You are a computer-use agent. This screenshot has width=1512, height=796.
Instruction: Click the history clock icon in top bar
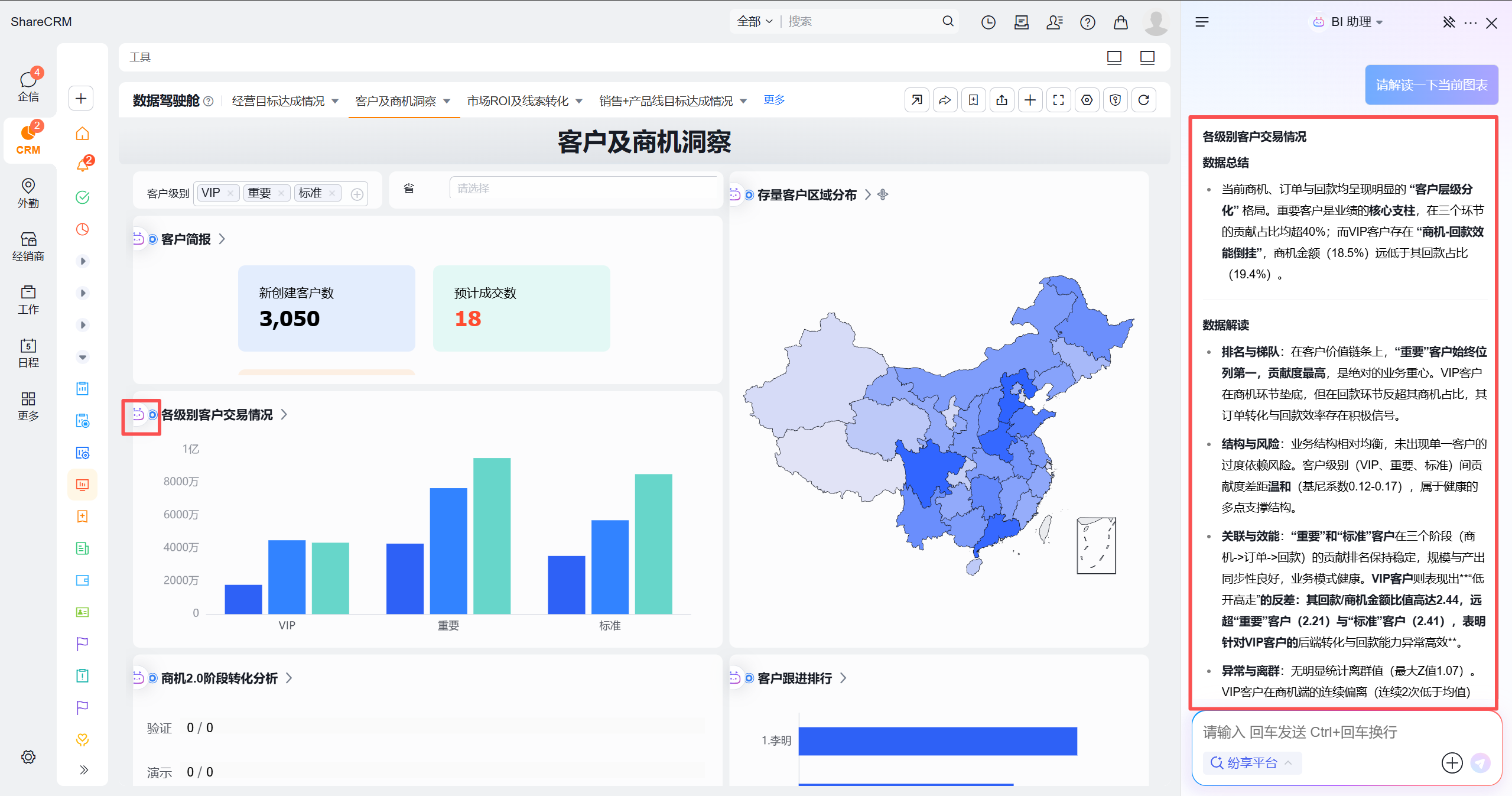pyautogui.click(x=988, y=22)
